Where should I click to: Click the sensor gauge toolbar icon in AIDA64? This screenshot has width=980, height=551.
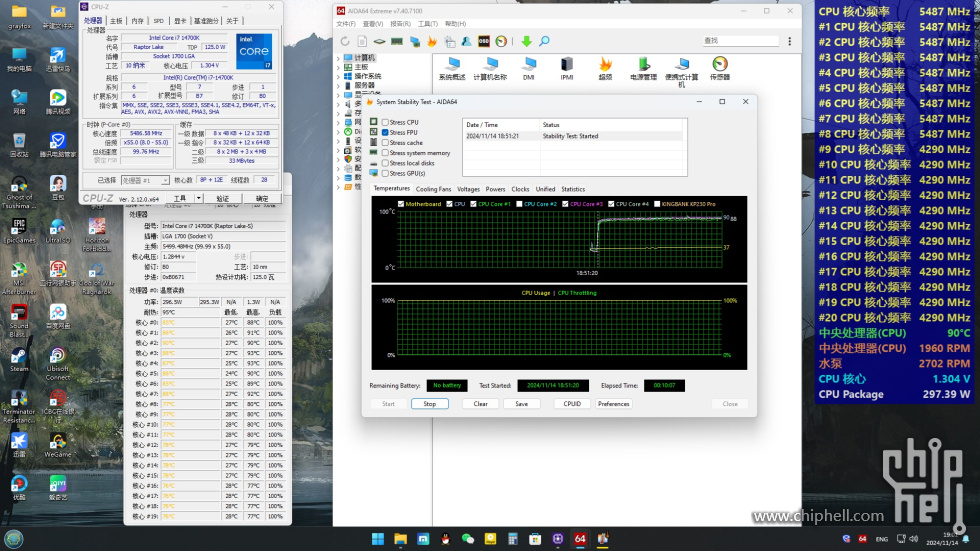tap(501, 41)
